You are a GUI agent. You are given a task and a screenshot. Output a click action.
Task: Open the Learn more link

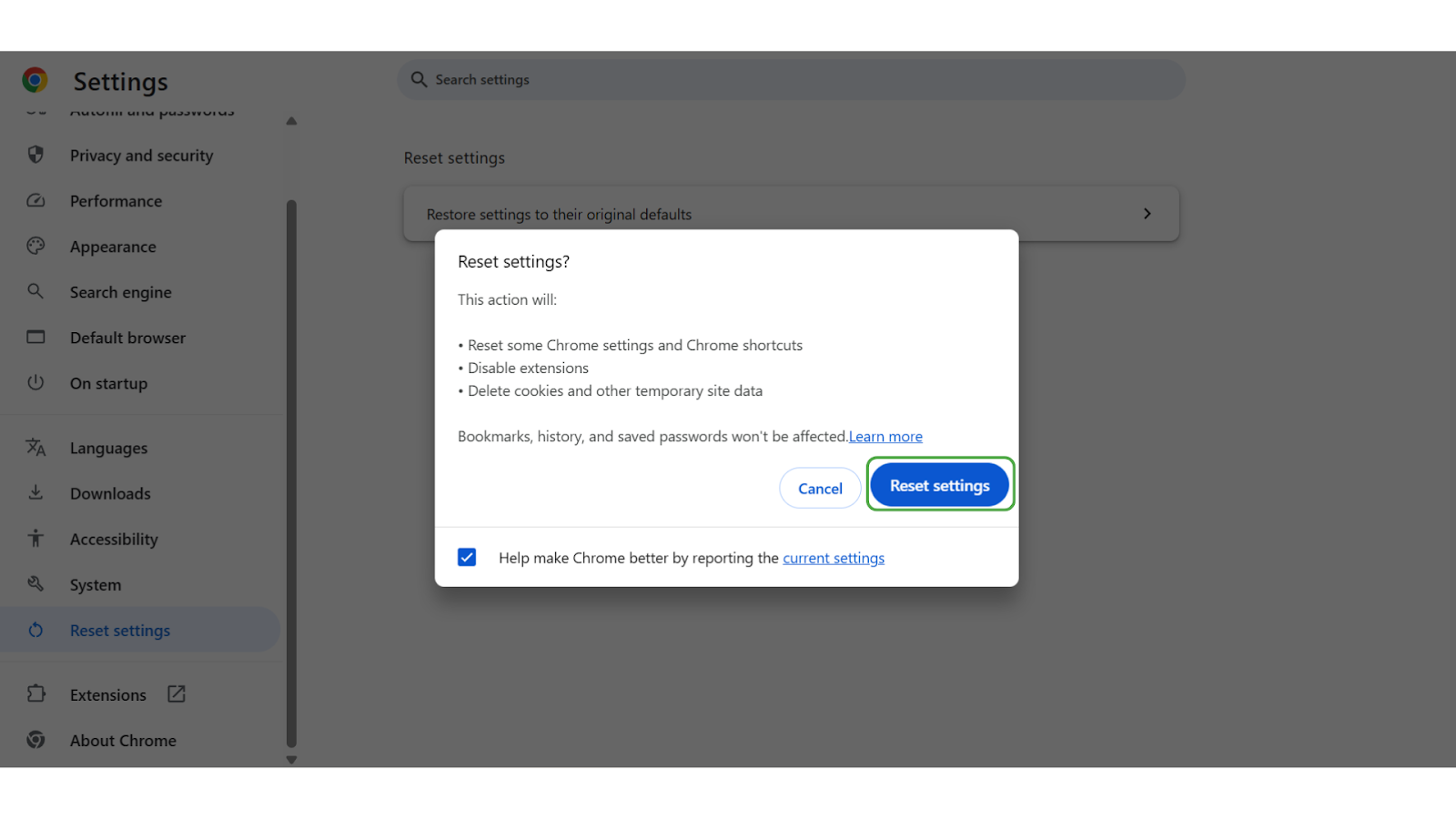pyautogui.click(x=885, y=437)
